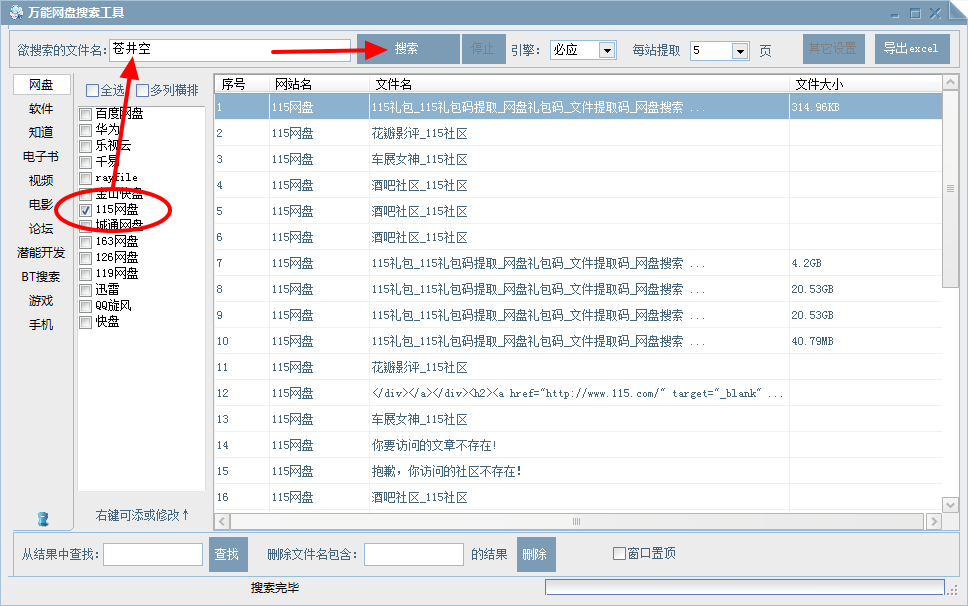The height and width of the screenshot is (606, 968).
Task: Click the 右键可添或修改 hint text
Action: coord(142,515)
